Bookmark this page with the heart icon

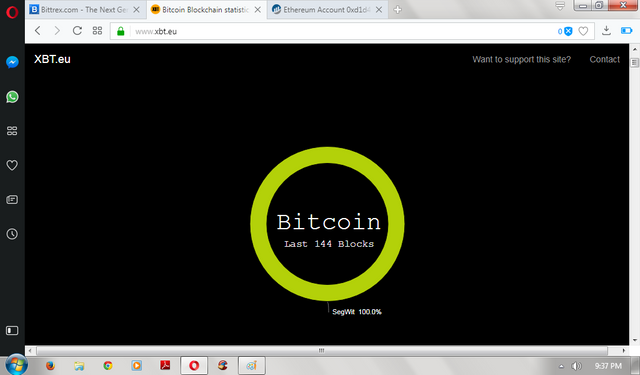pyautogui.click(x=583, y=31)
